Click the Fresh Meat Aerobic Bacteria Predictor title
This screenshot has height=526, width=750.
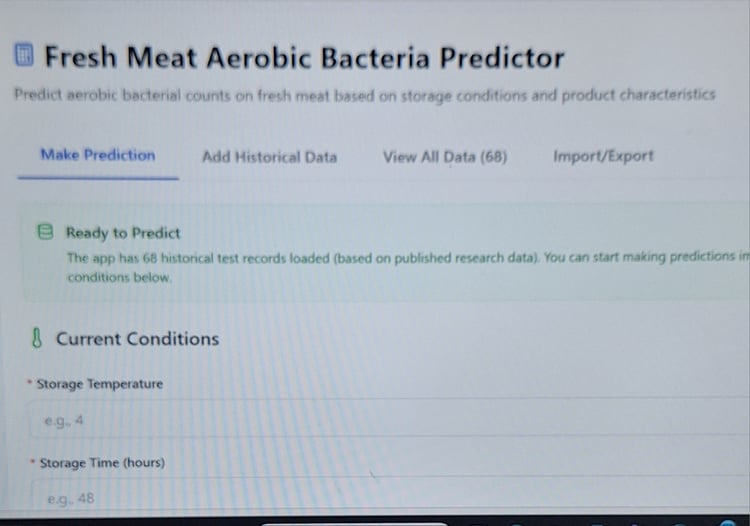[304, 56]
